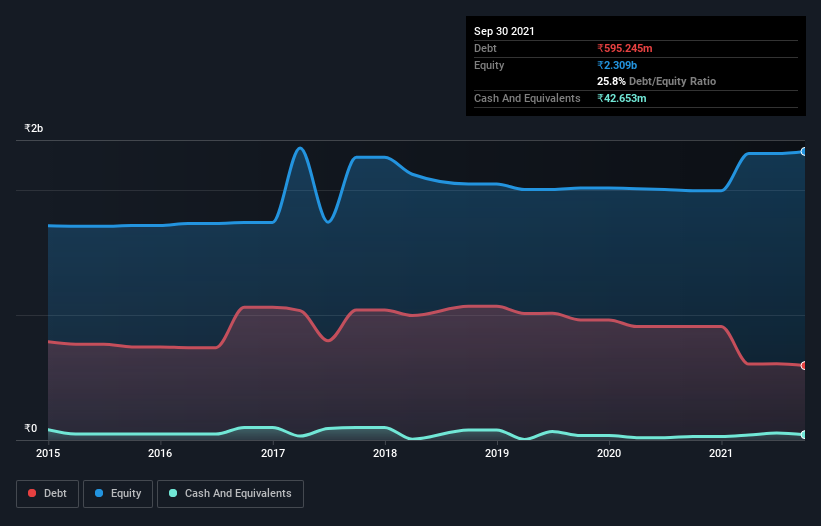The image size is (821, 526).
Task: Click the 2015 x-axis label
Action: point(48,453)
